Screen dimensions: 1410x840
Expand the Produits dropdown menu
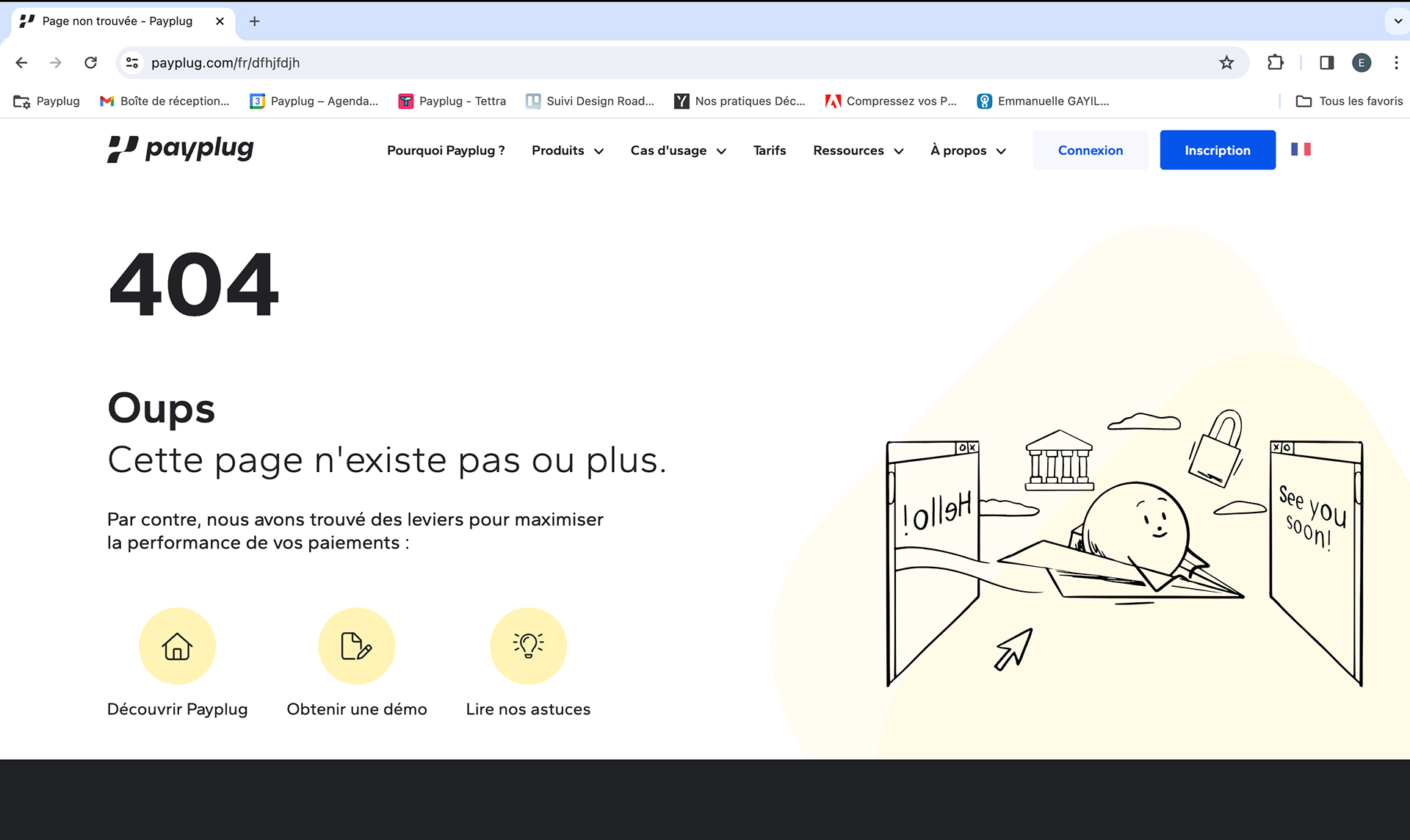pos(568,151)
